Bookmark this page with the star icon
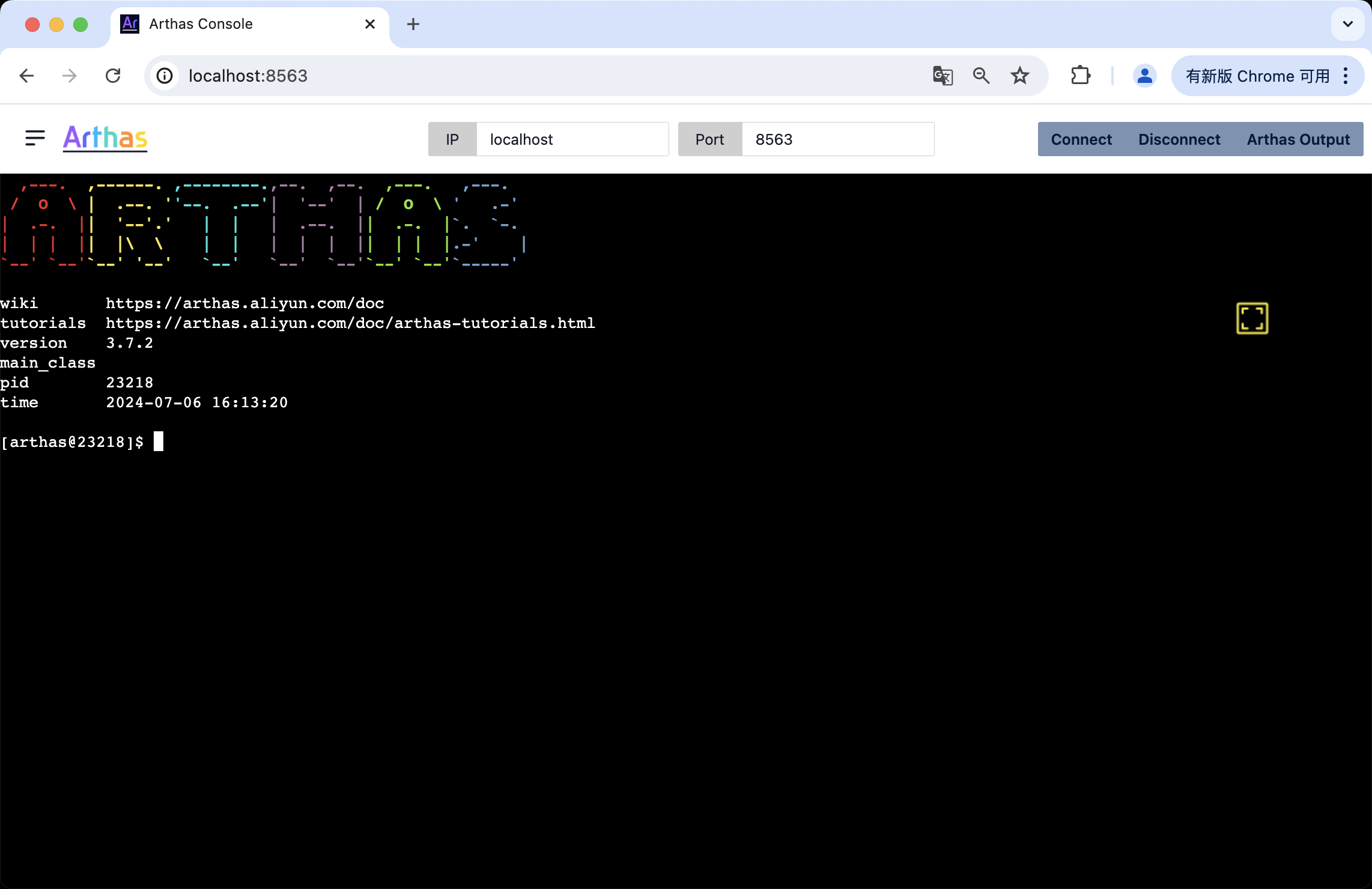 click(1019, 76)
